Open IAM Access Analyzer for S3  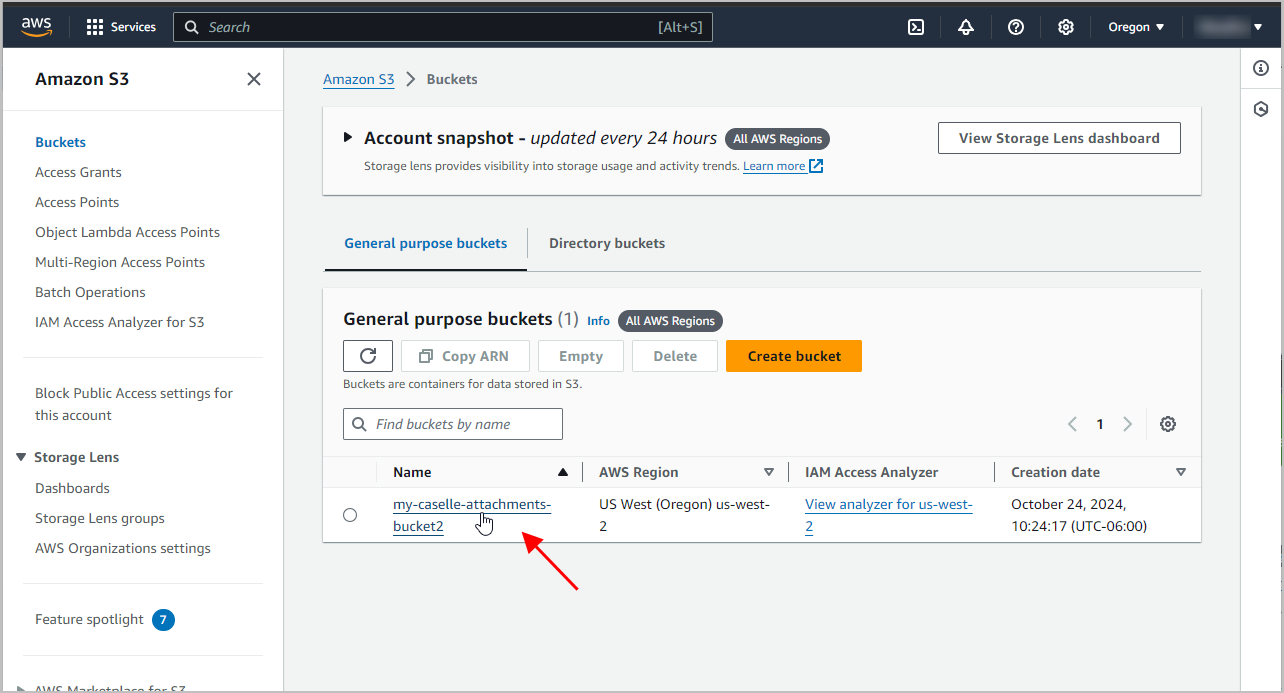pos(120,322)
